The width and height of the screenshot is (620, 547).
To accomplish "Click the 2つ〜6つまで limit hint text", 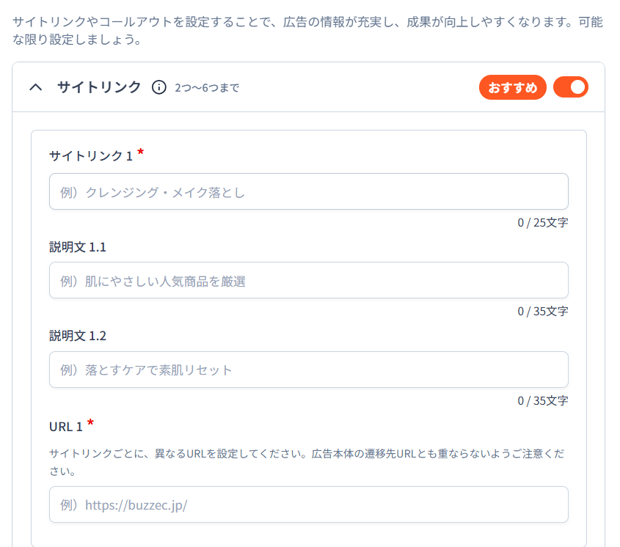I will pyautogui.click(x=206, y=88).
